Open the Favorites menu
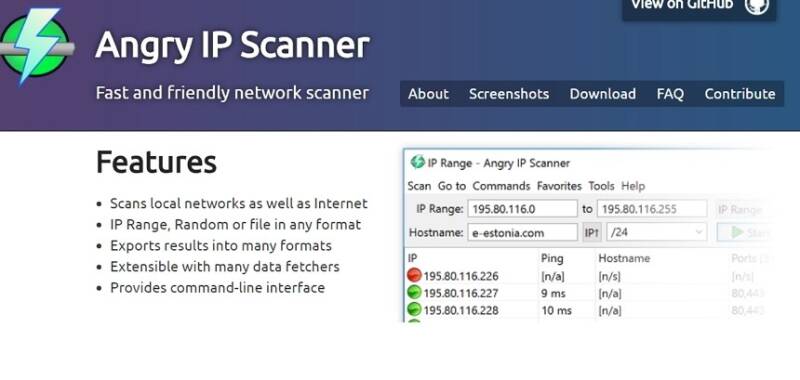800x380 pixels. 559,186
